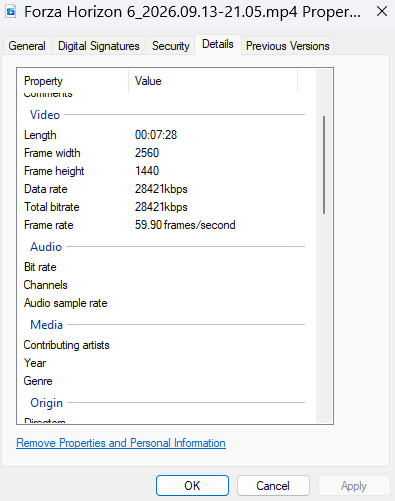Go to the Previous Versions tab
Screen dimensions: 395x501
pyautogui.click(x=287, y=46)
